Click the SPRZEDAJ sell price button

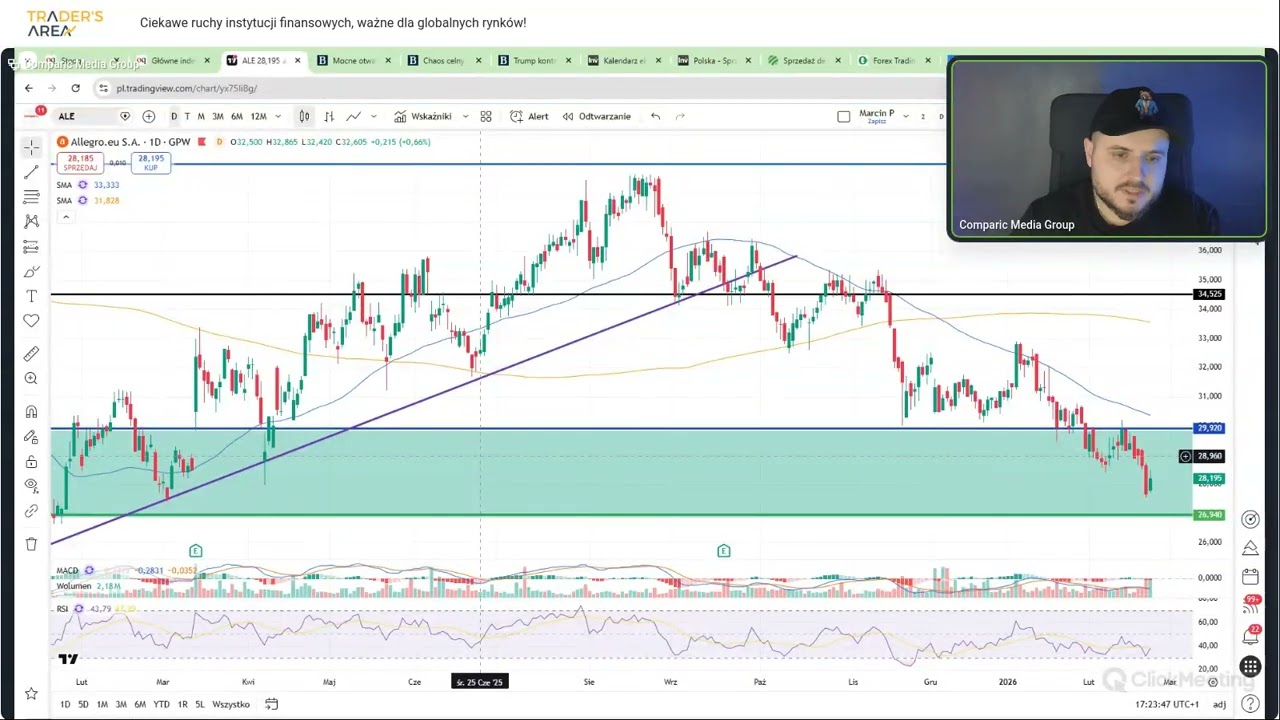(79, 162)
